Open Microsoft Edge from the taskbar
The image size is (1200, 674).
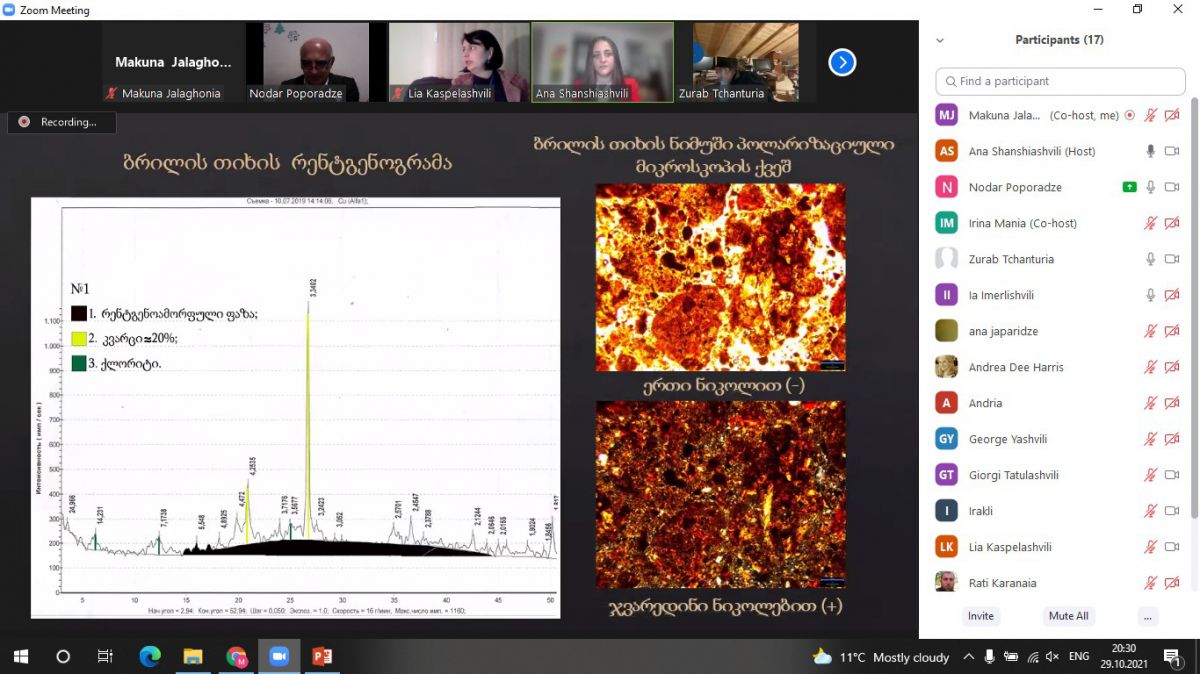(150, 657)
